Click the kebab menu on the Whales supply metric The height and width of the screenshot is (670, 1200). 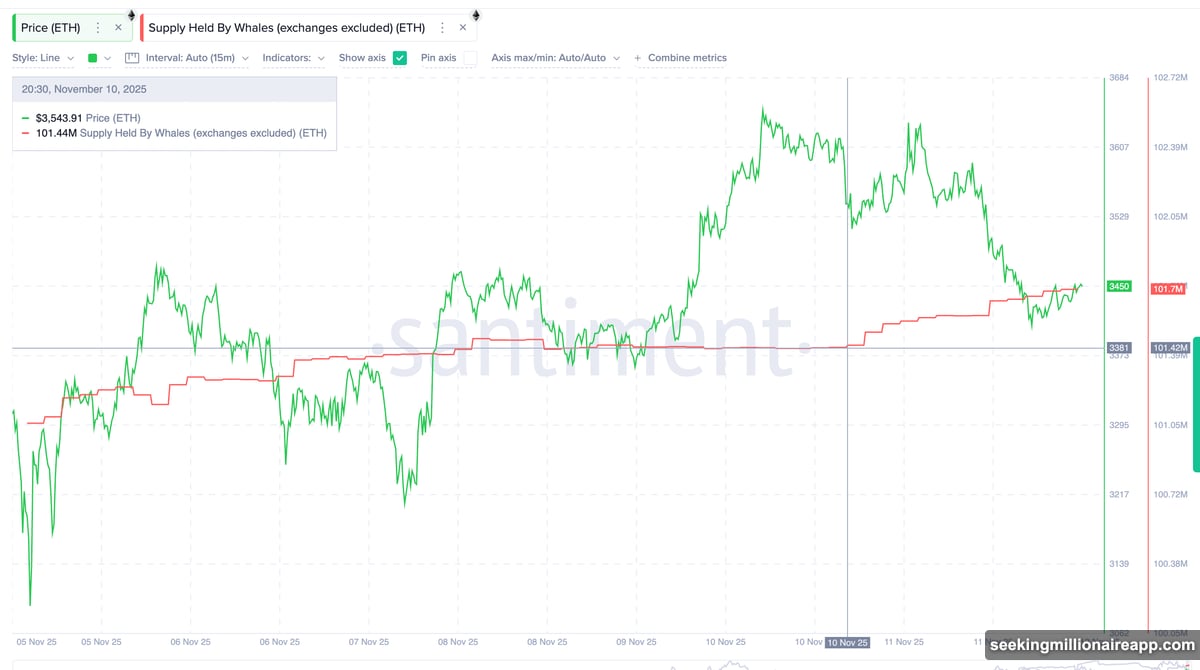tap(440, 27)
